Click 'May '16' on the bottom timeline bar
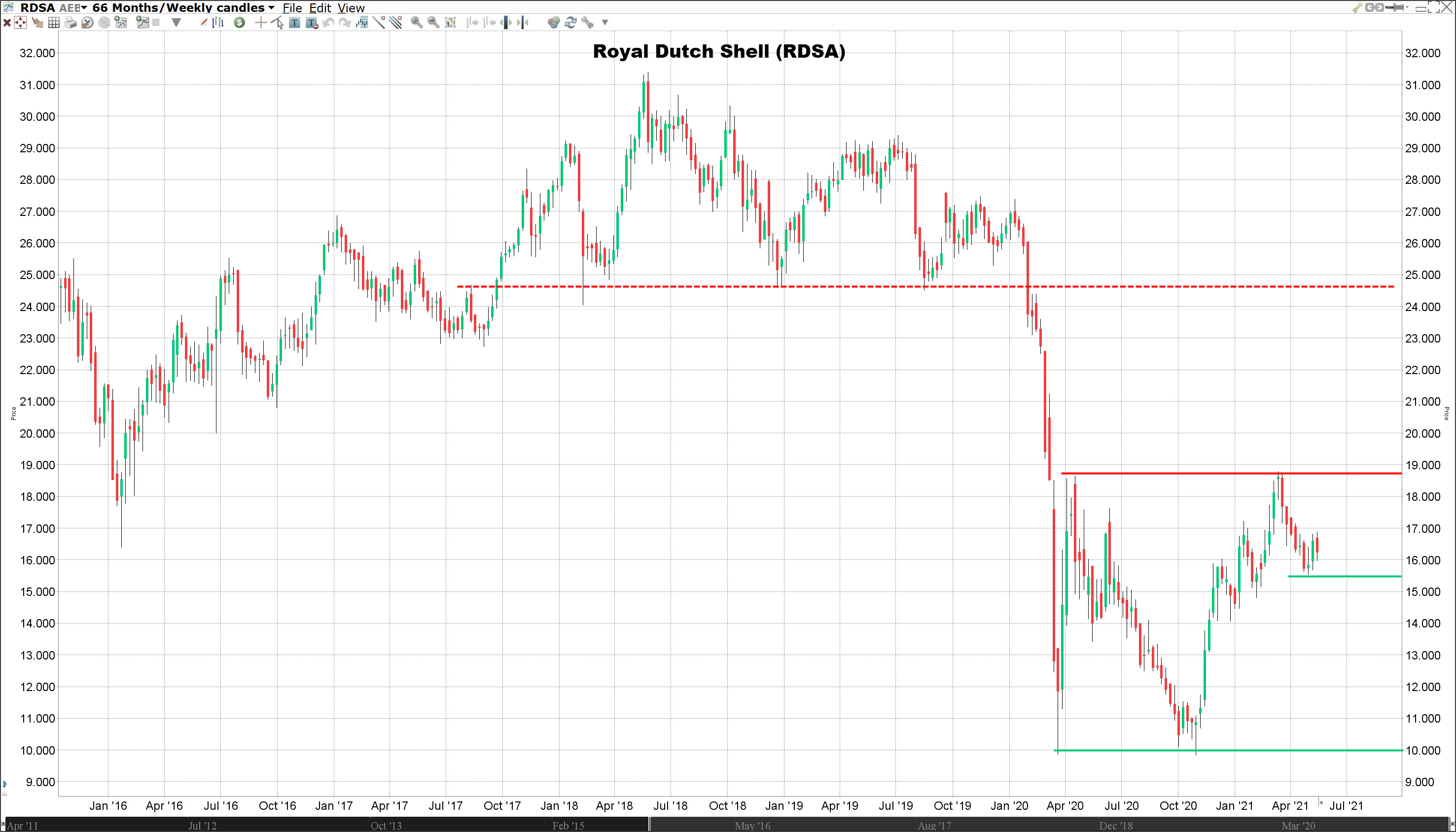 click(x=752, y=826)
